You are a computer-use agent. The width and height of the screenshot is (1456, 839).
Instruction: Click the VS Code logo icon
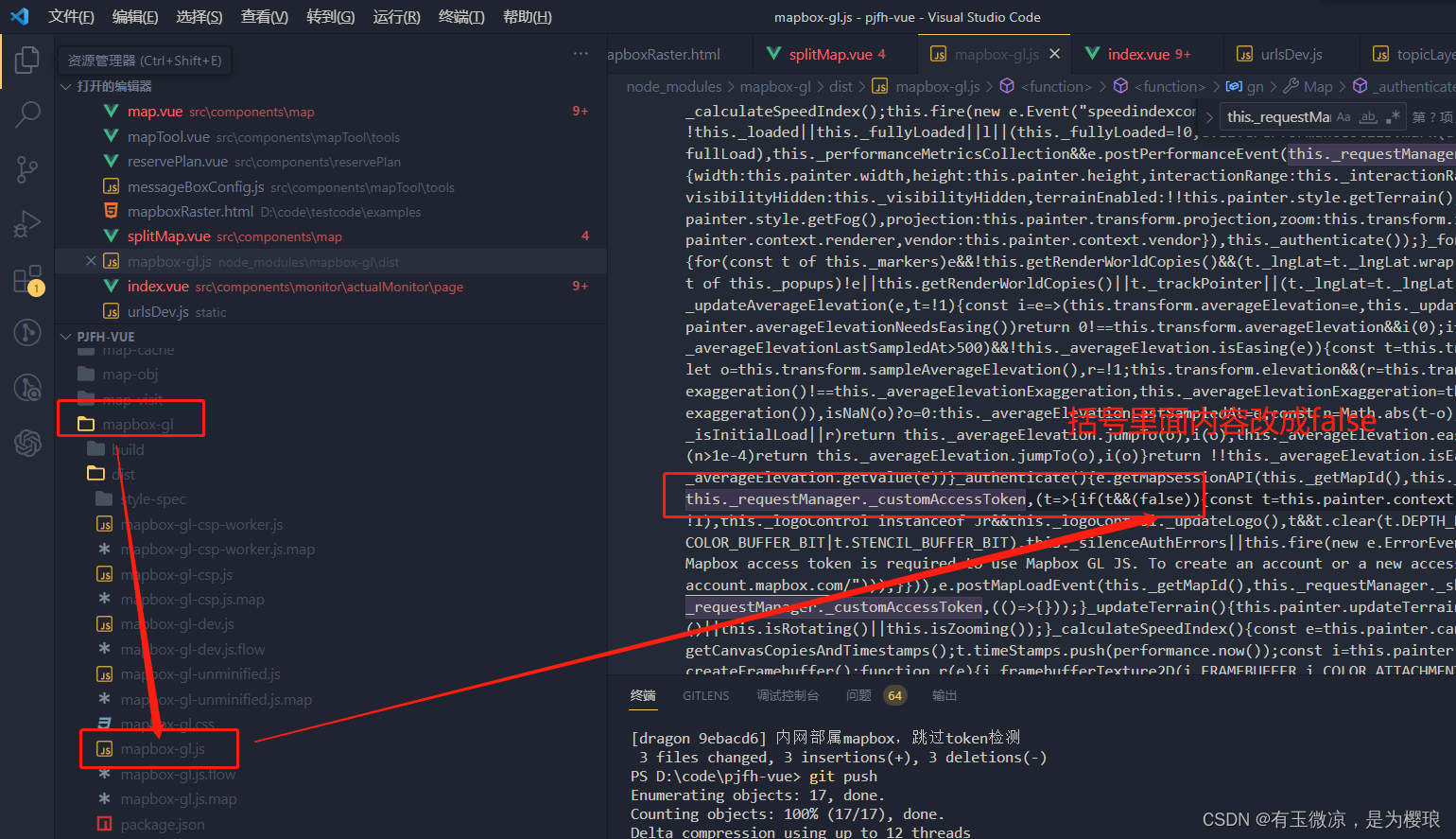[x=19, y=17]
